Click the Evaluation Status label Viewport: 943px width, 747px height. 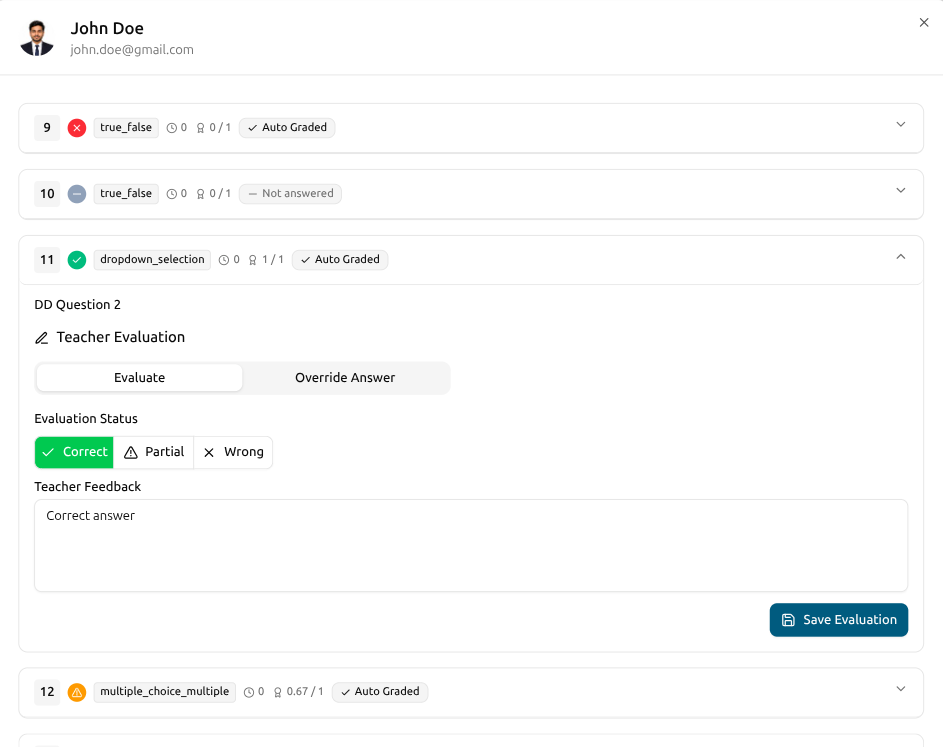(x=86, y=419)
